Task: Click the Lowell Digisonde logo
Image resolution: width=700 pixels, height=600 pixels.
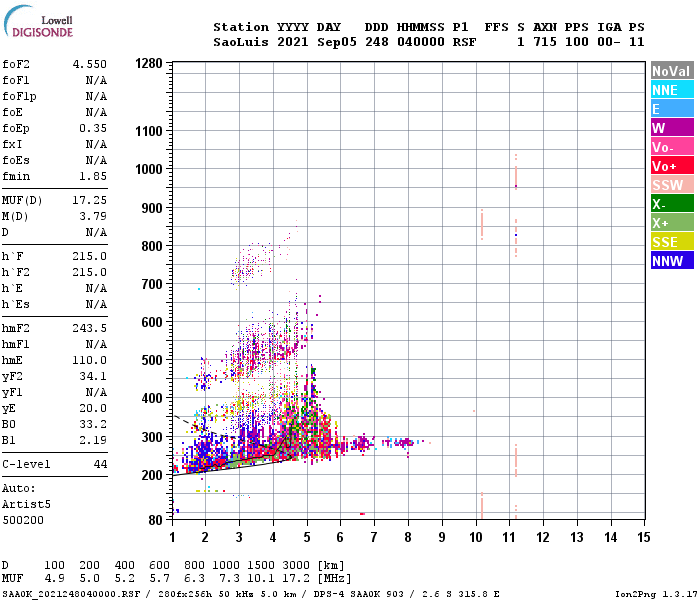Action: [x=38, y=22]
